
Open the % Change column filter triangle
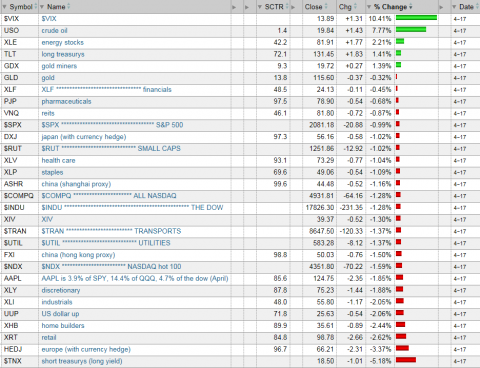(369, 7)
